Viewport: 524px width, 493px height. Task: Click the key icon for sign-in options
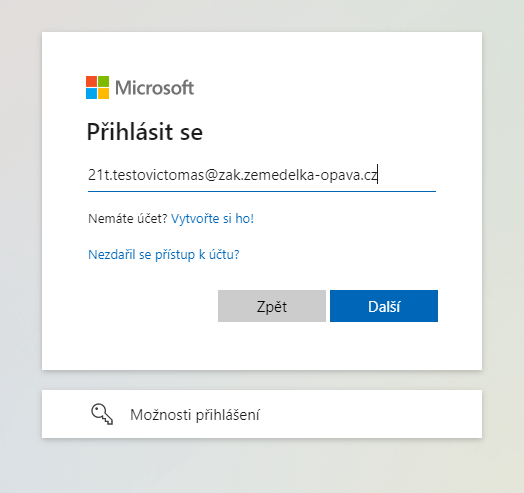(102, 414)
